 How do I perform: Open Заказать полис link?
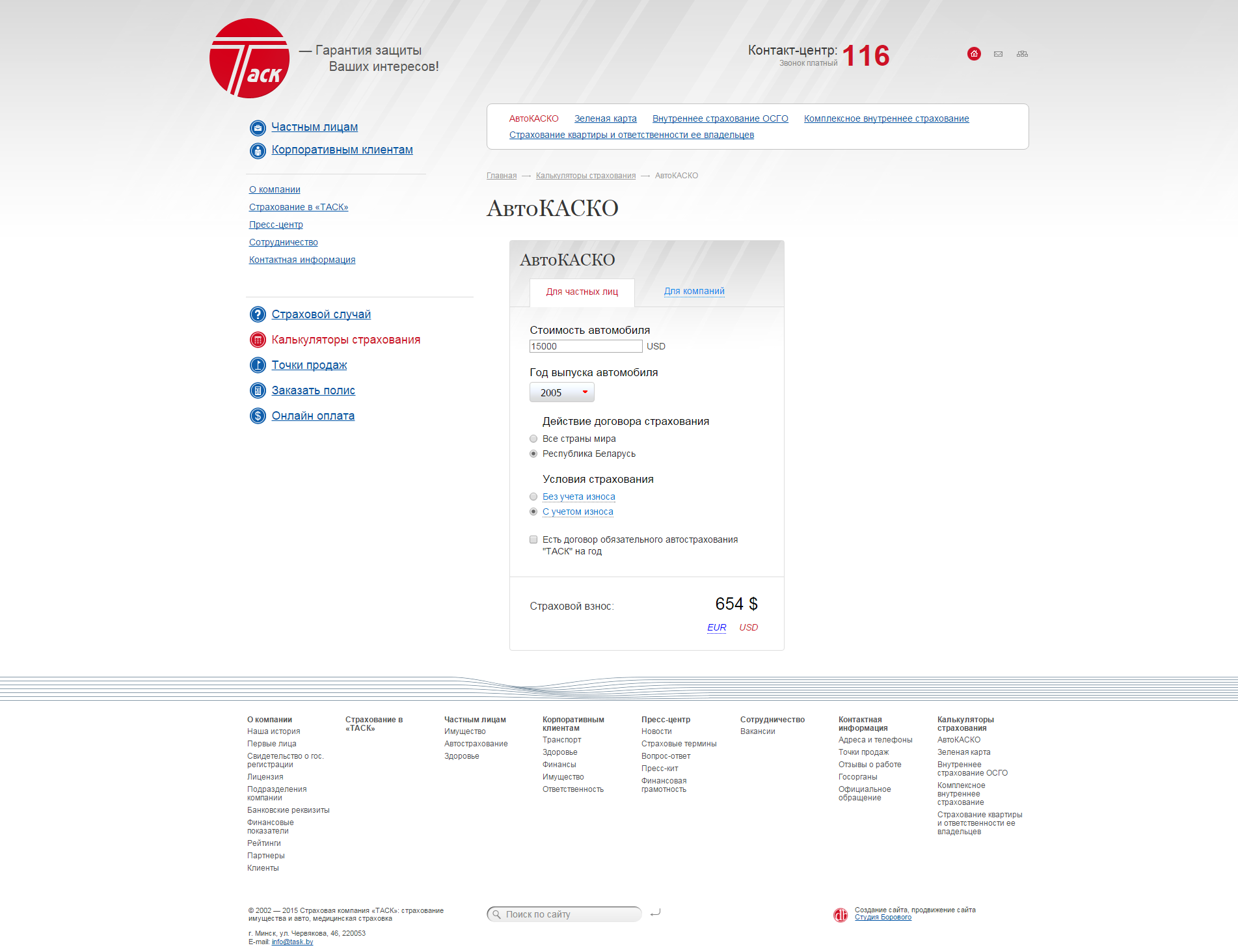click(x=314, y=390)
